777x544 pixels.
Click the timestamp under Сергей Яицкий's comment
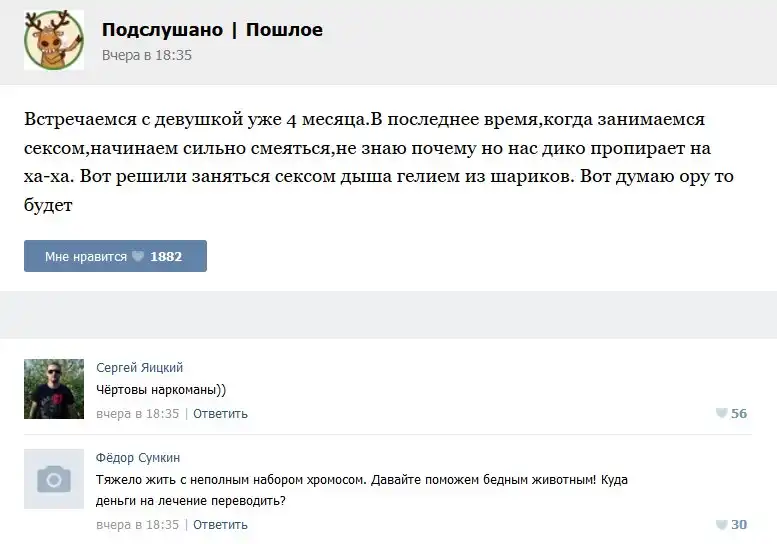pyautogui.click(x=138, y=413)
